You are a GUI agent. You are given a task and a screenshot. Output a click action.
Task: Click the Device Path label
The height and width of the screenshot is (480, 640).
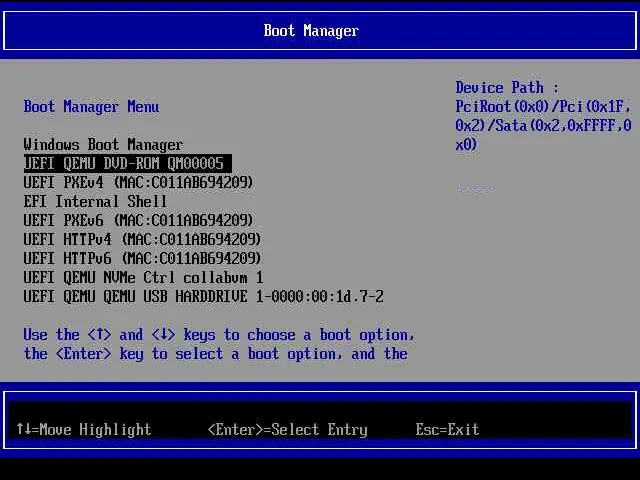click(507, 88)
